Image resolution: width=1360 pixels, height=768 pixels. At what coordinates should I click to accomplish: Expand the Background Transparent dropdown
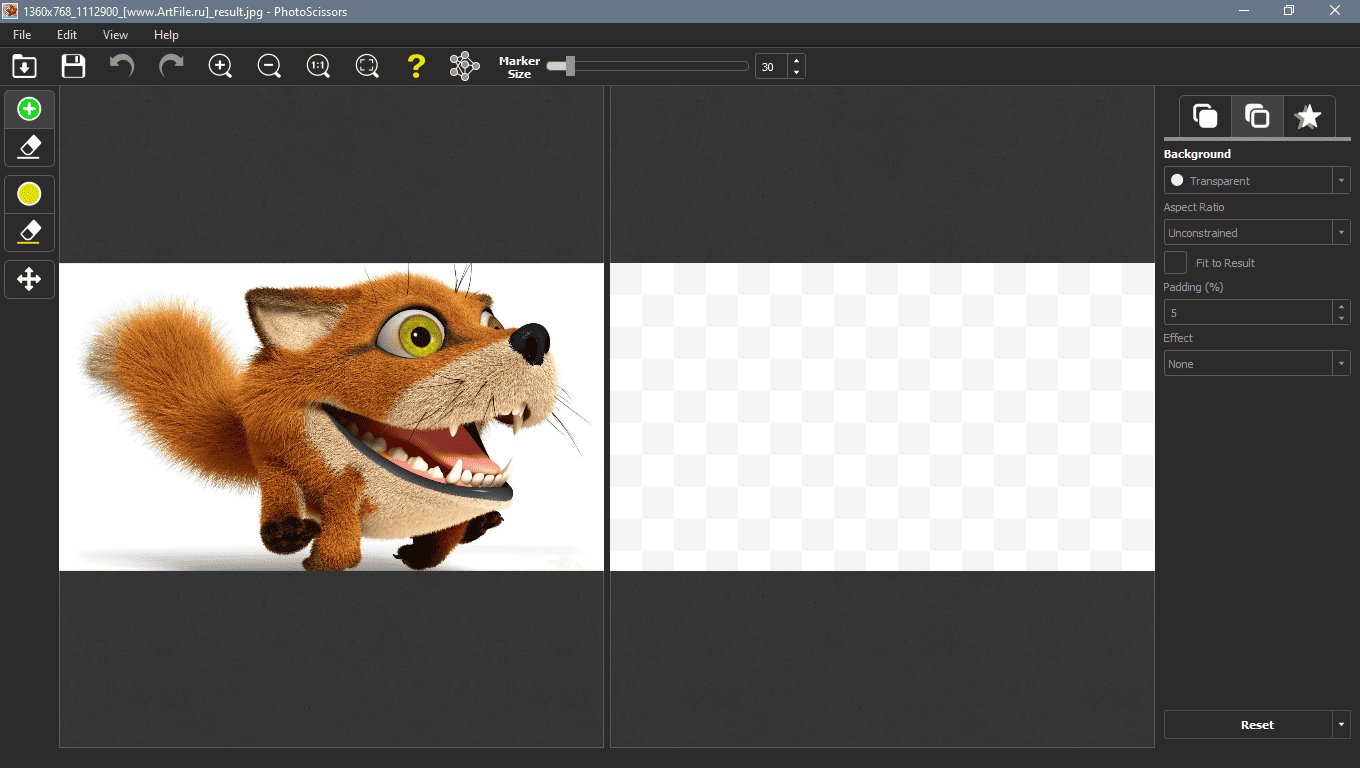(1257, 181)
